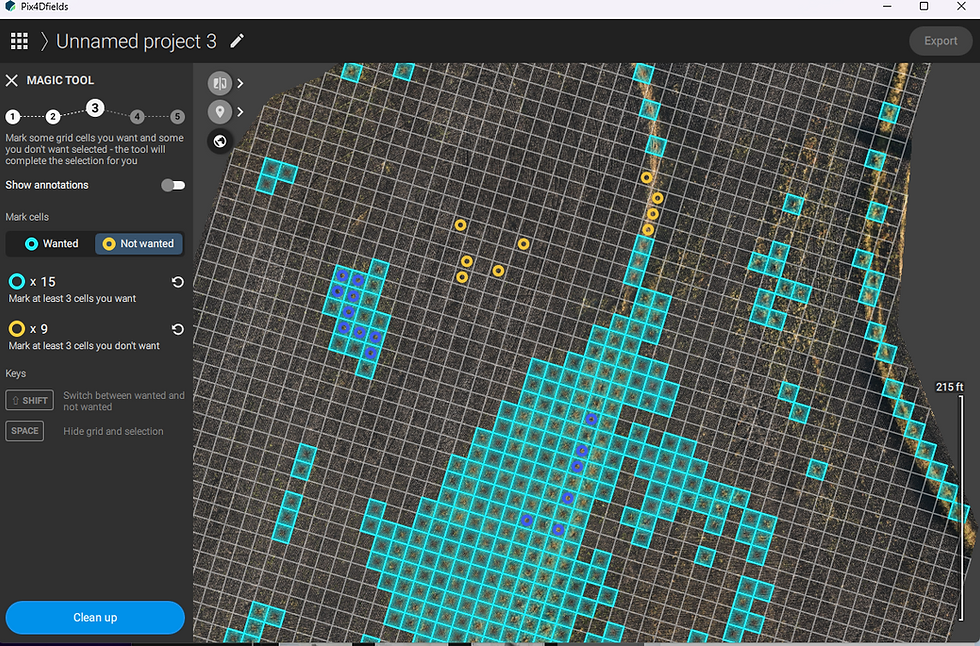Toggle the Show annotations switch
This screenshot has width=980, height=646.
[172, 185]
